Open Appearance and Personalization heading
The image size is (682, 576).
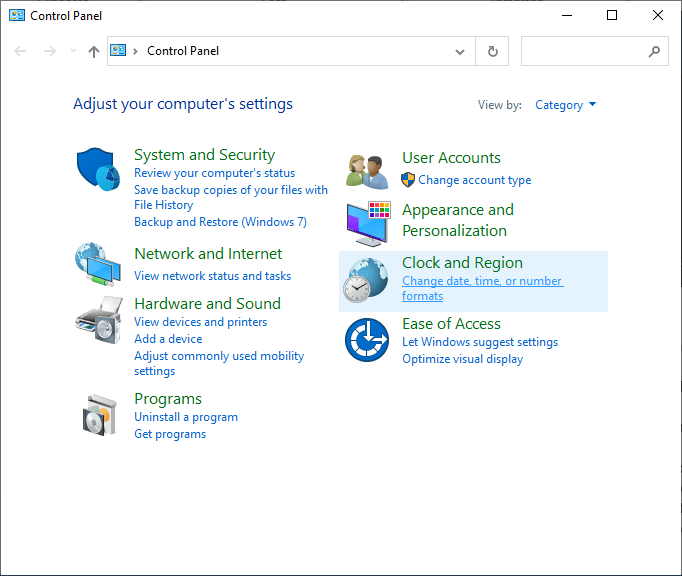tap(458, 220)
